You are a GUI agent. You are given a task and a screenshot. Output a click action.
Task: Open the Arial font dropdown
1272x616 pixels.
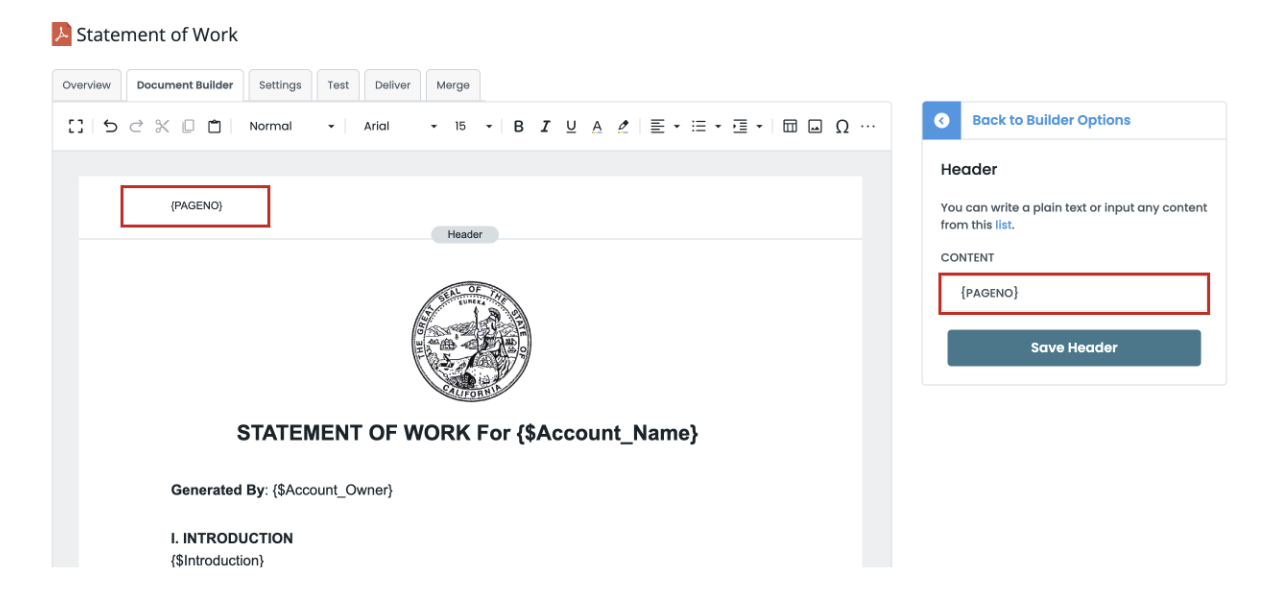(x=399, y=126)
